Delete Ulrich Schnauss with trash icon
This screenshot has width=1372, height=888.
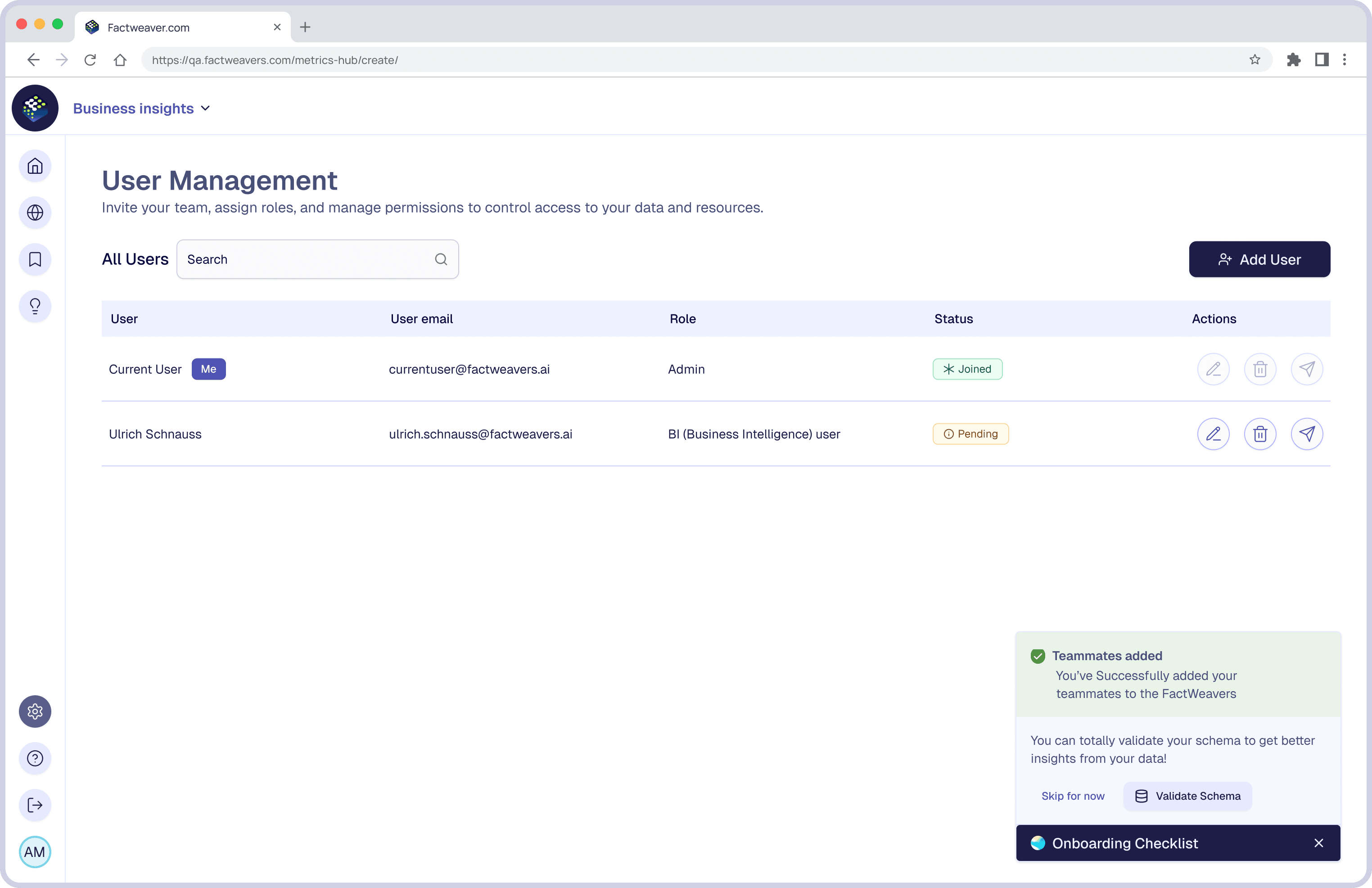tap(1260, 434)
